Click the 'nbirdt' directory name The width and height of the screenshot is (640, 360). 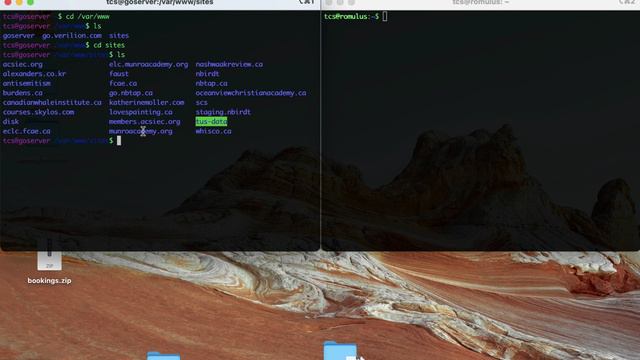(207, 73)
